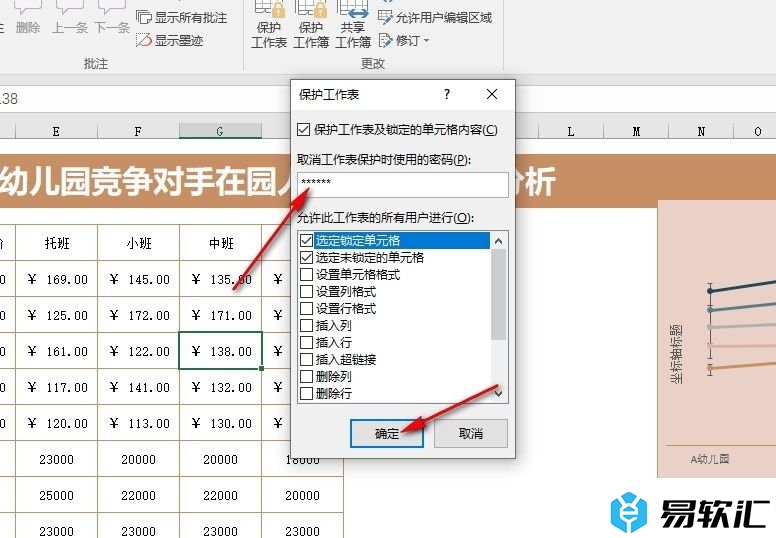Select cell with ¥ 161.00
The image size is (776, 538).
pos(56,351)
